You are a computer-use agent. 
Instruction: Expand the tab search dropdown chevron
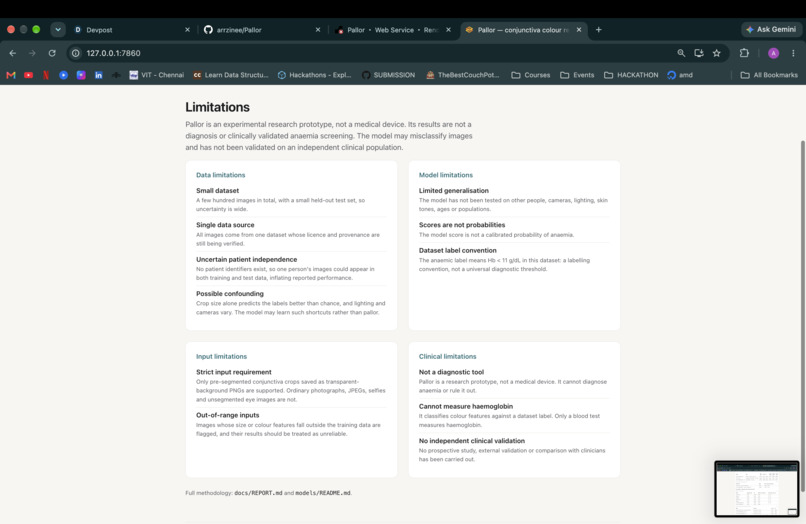pos(58,30)
